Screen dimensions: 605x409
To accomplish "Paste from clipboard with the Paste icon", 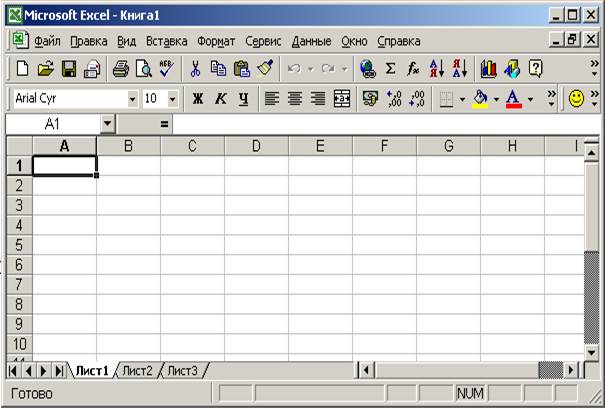I will pos(242,69).
